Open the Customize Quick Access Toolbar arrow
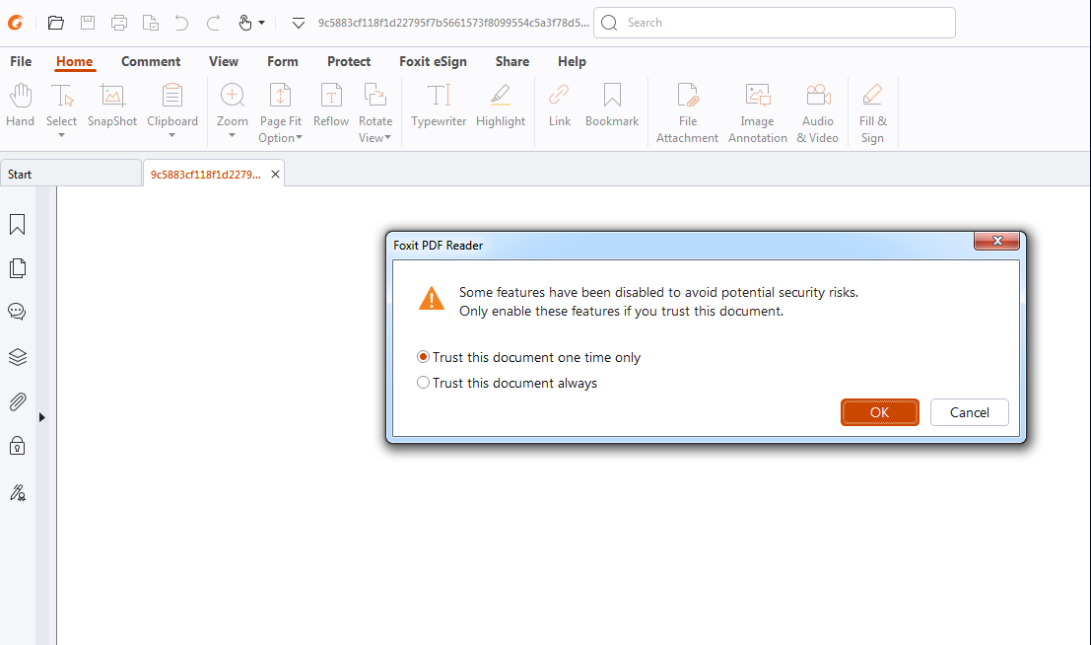The width and height of the screenshot is (1091, 645). 298,24
